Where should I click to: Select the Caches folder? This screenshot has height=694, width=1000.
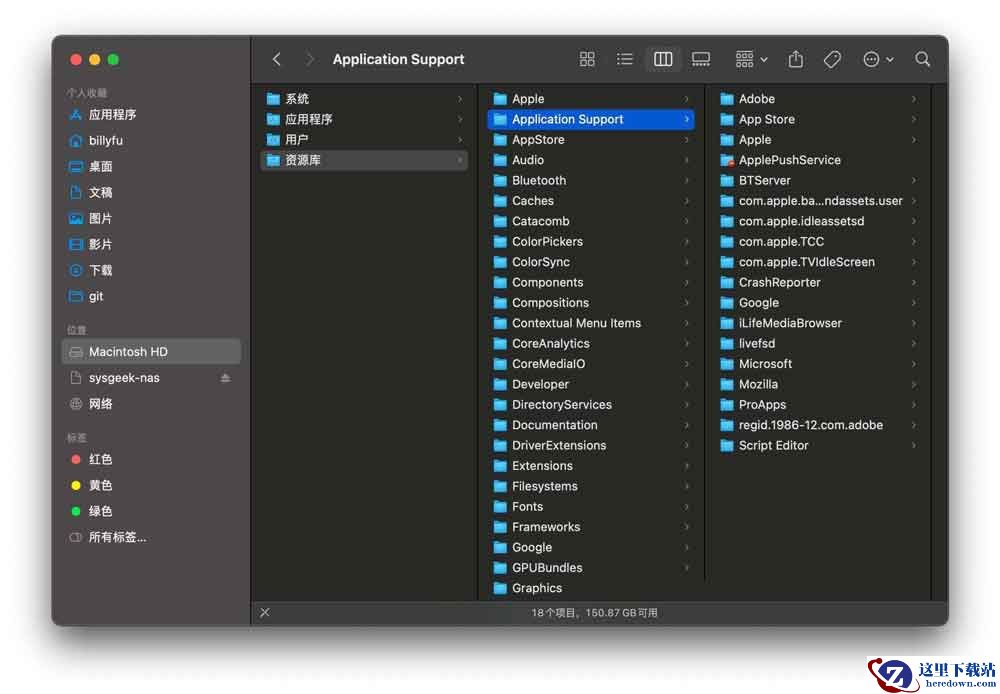pyautogui.click(x=591, y=201)
